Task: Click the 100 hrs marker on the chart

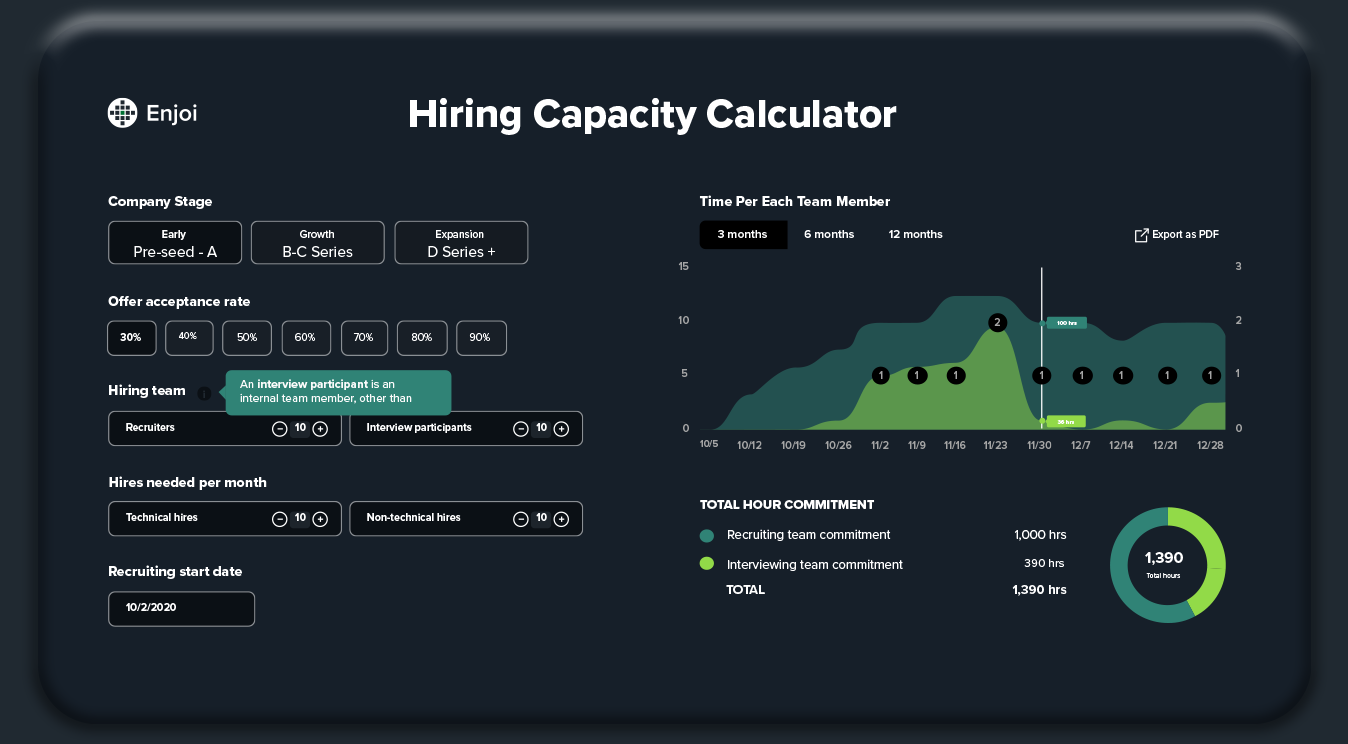Action: click(x=1065, y=322)
